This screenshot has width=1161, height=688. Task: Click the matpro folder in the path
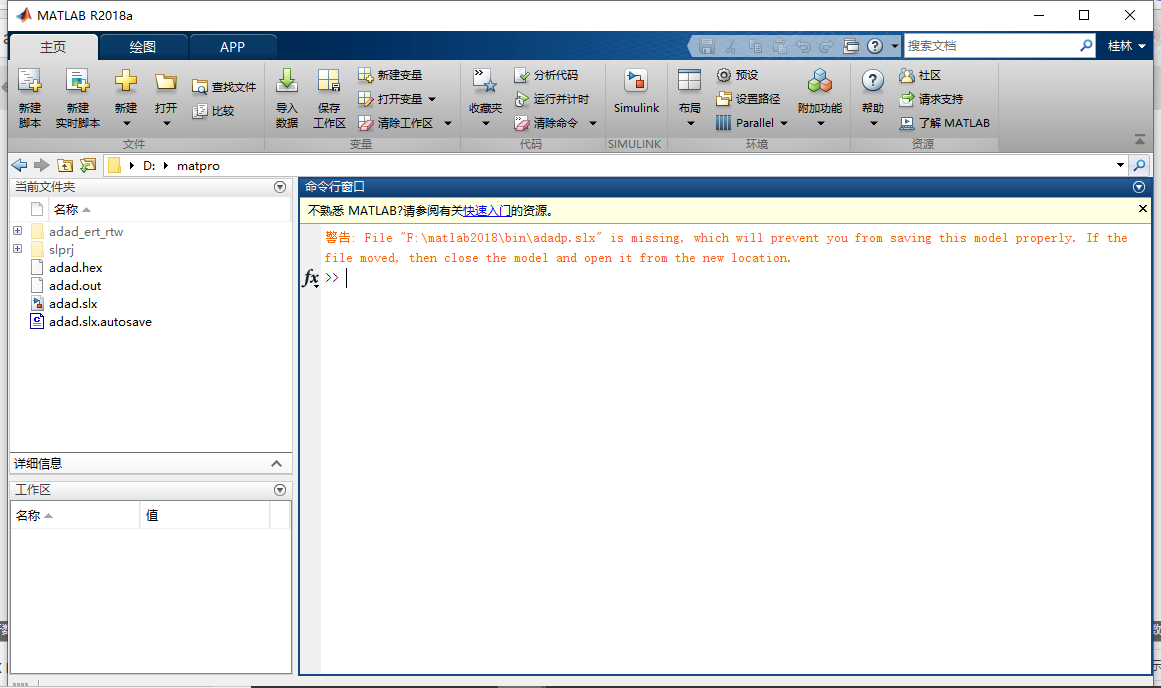tap(198, 166)
